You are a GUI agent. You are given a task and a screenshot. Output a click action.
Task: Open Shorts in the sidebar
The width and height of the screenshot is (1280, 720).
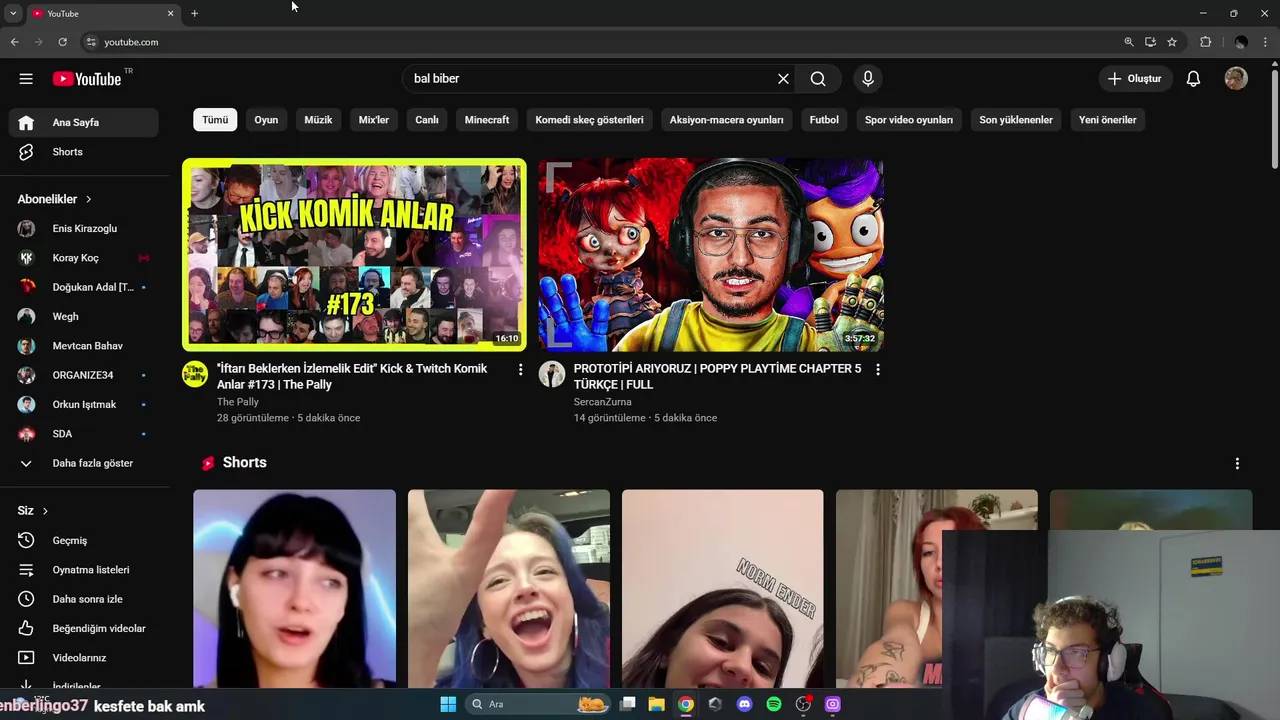(84, 152)
